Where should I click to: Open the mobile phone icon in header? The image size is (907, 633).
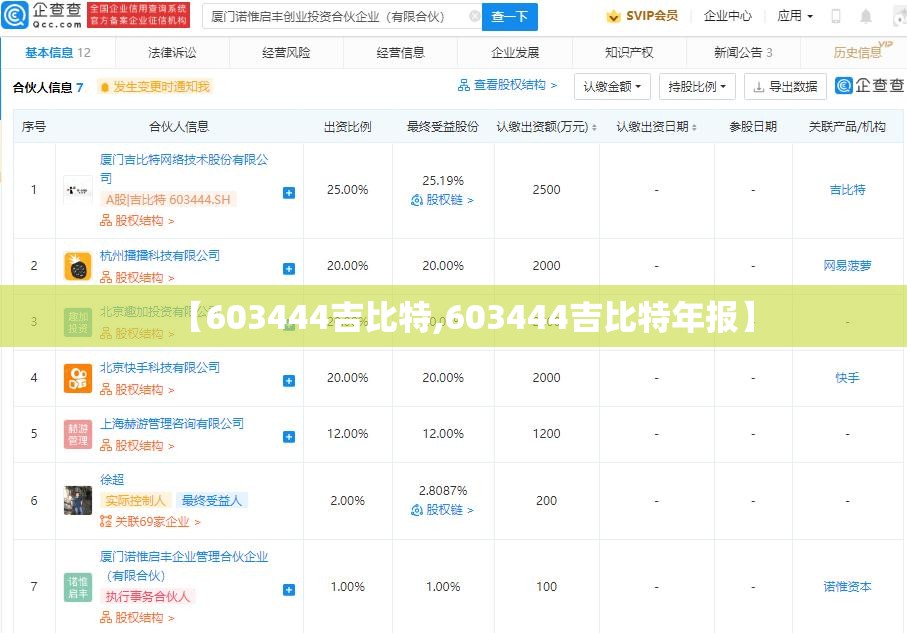coord(836,16)
